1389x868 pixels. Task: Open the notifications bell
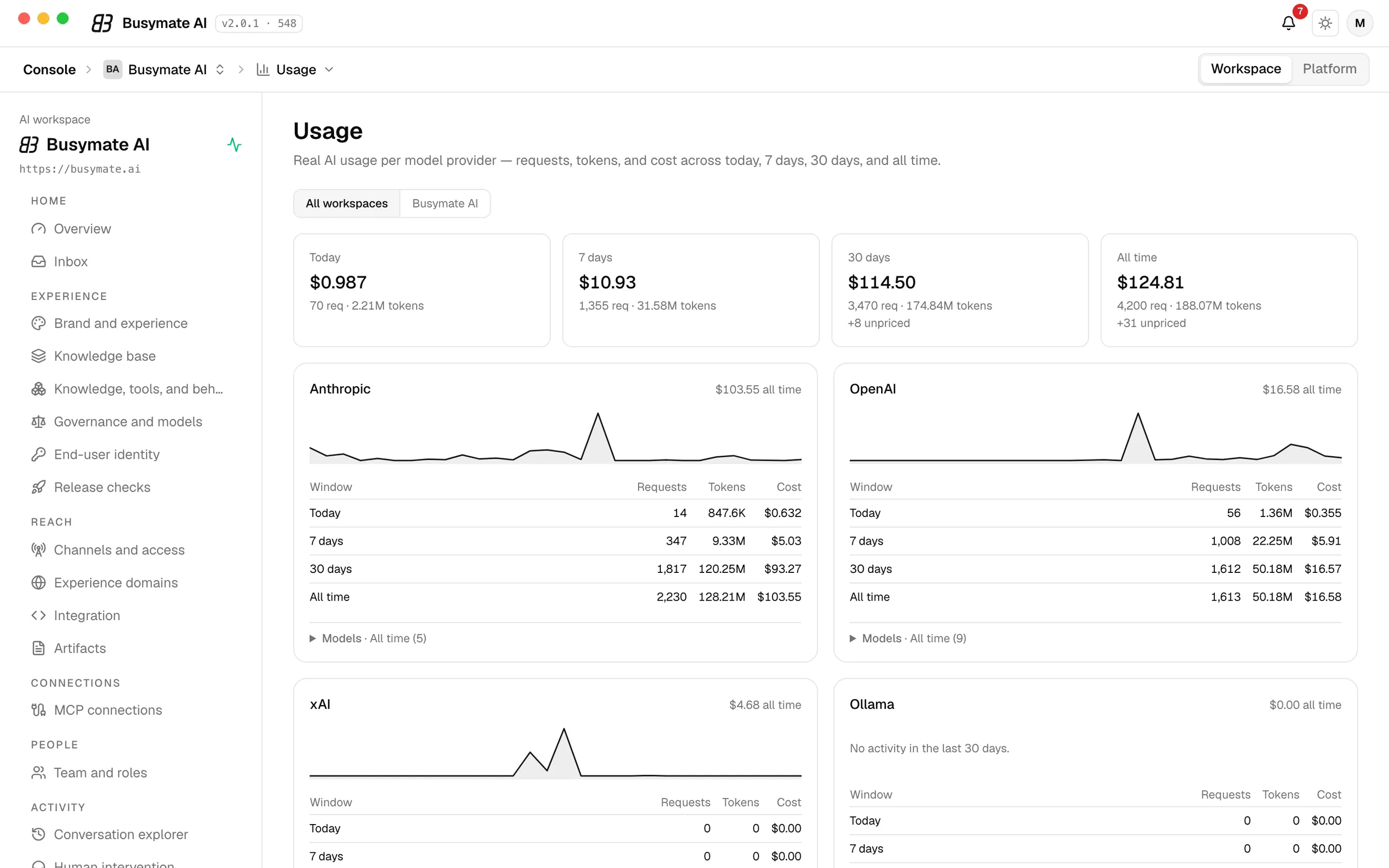(1288, 23)
